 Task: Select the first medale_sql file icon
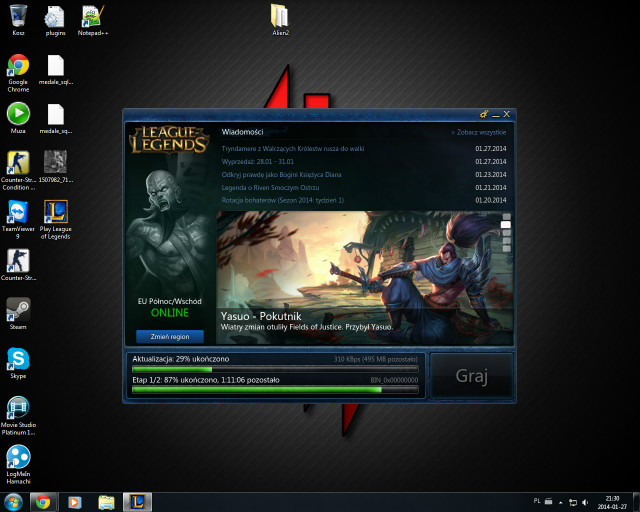point(56,69)
